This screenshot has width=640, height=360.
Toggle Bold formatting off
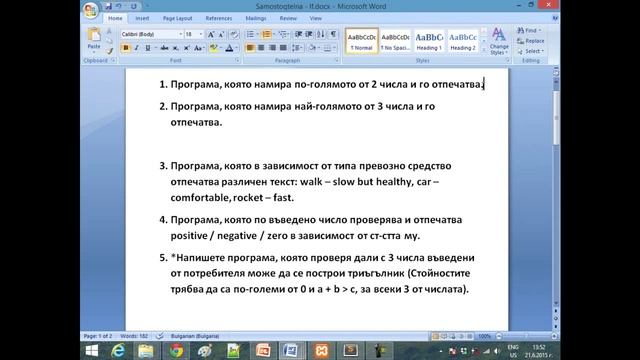pyautogui.click(x=126, y=48)
